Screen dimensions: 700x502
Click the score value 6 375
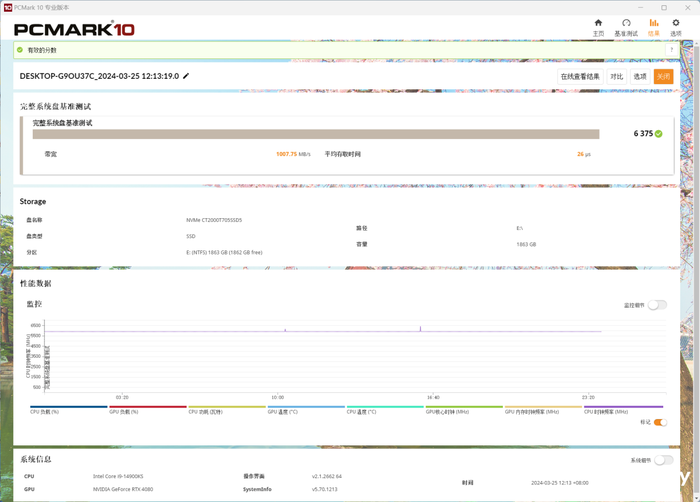643,134
